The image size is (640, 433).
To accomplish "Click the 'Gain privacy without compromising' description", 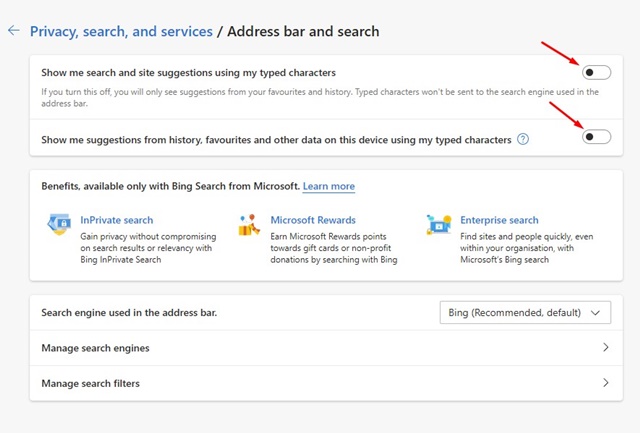I will (148, 248).
